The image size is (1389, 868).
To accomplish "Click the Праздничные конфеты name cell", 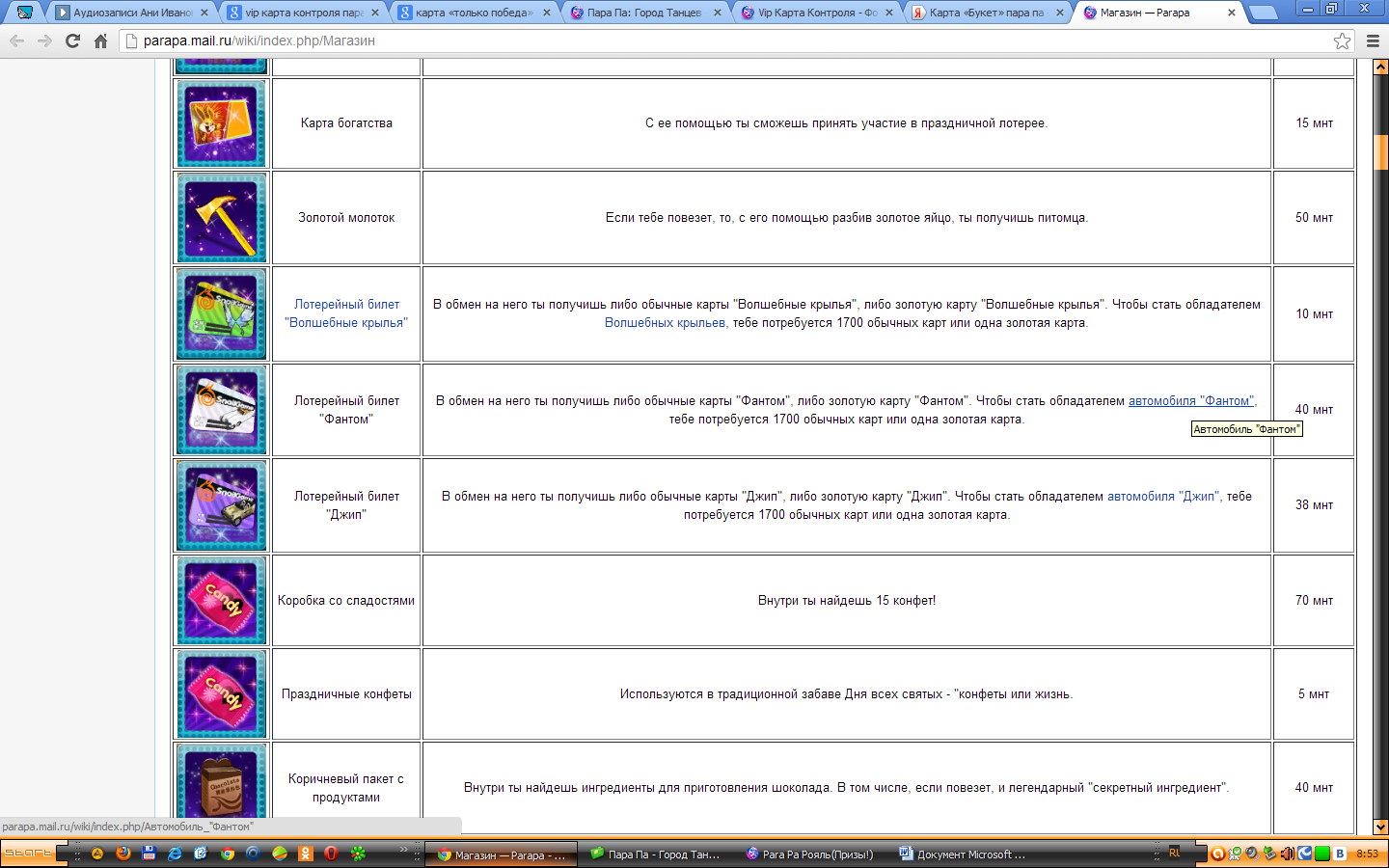I will [346, 694].
